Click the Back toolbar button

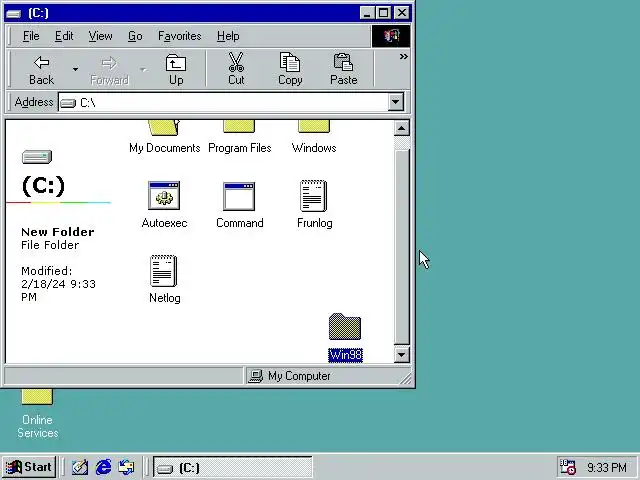(x=41, y=69)
